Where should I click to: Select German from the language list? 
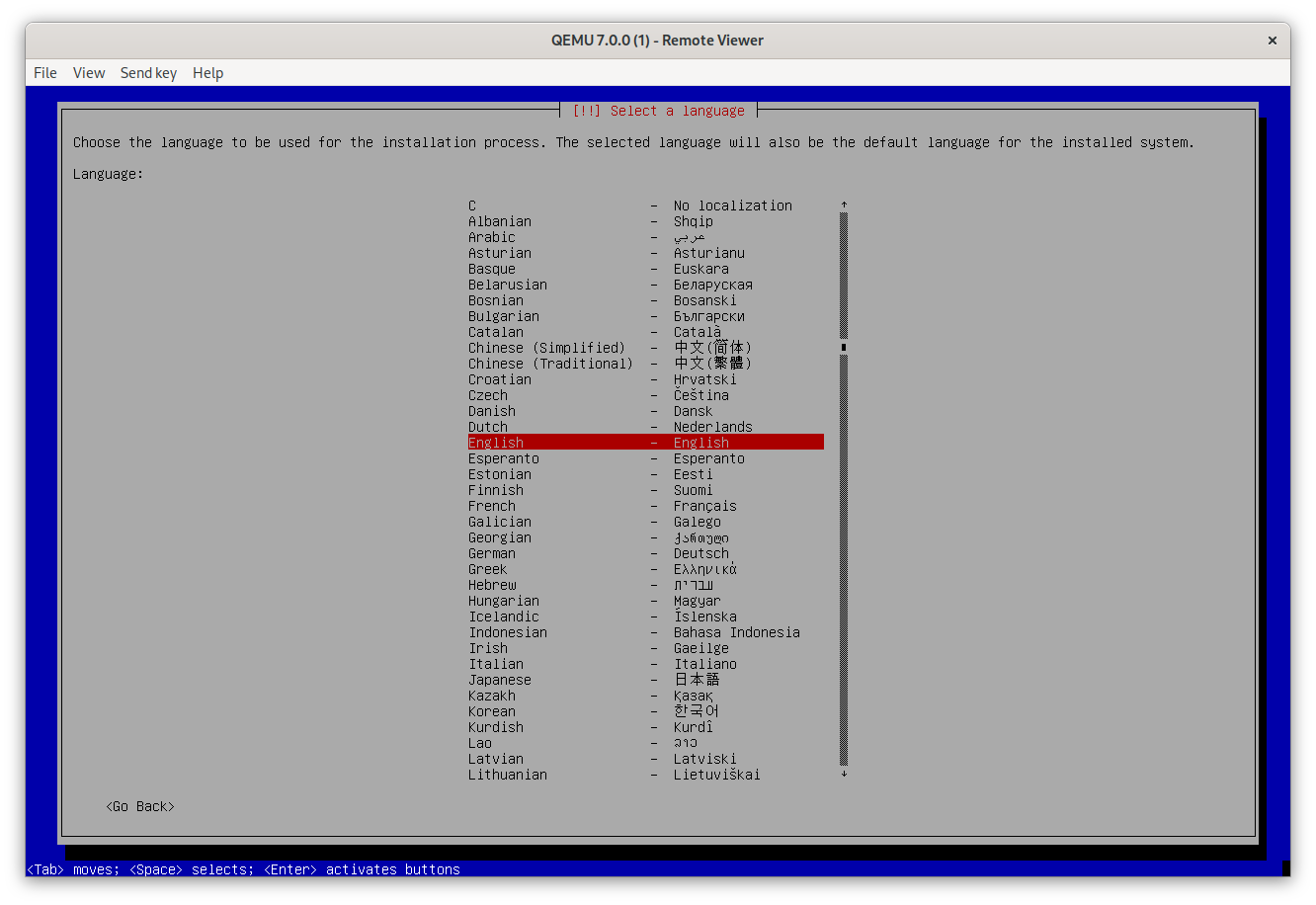644,553
